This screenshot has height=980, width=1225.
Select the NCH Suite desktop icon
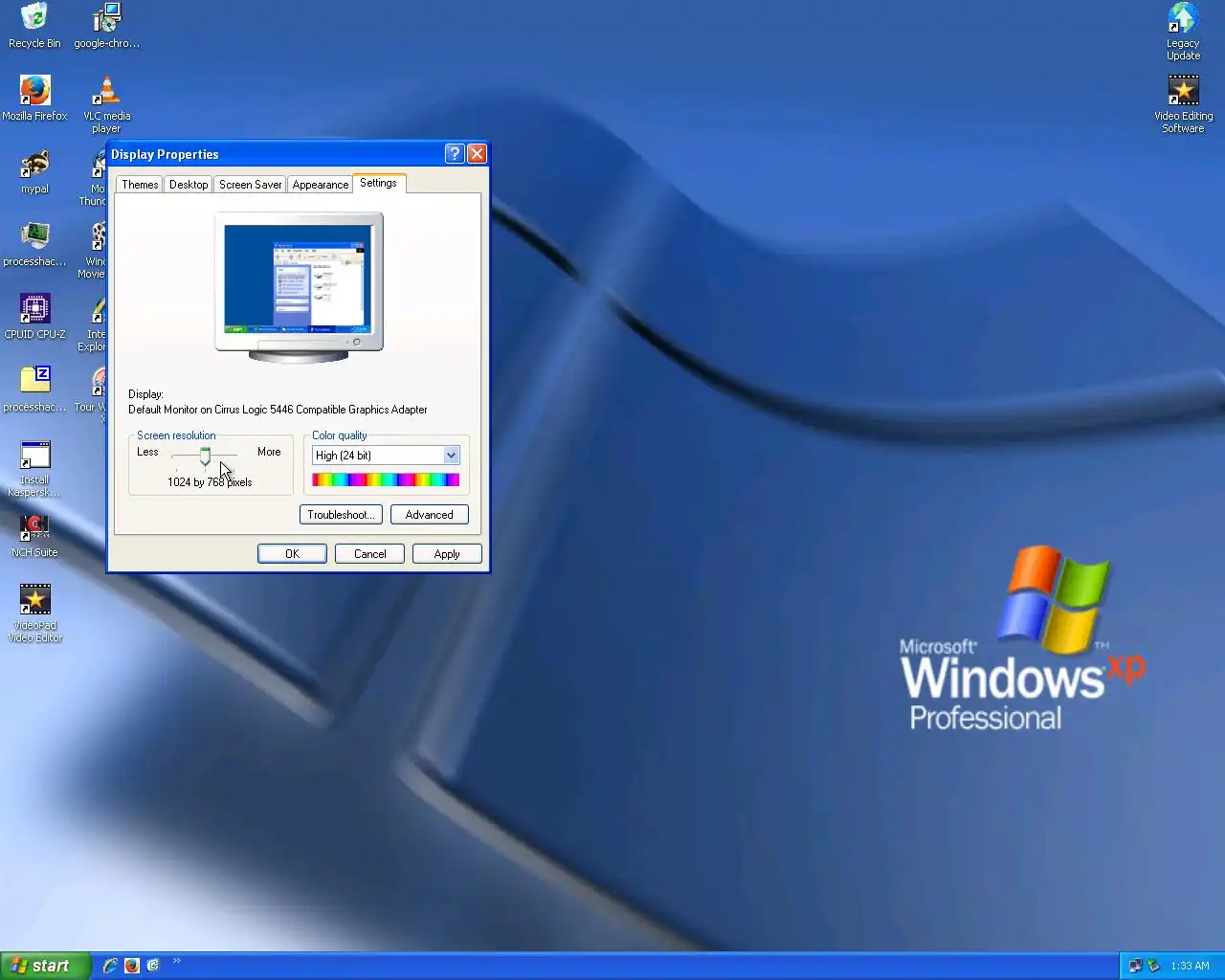tap(34, 535)
